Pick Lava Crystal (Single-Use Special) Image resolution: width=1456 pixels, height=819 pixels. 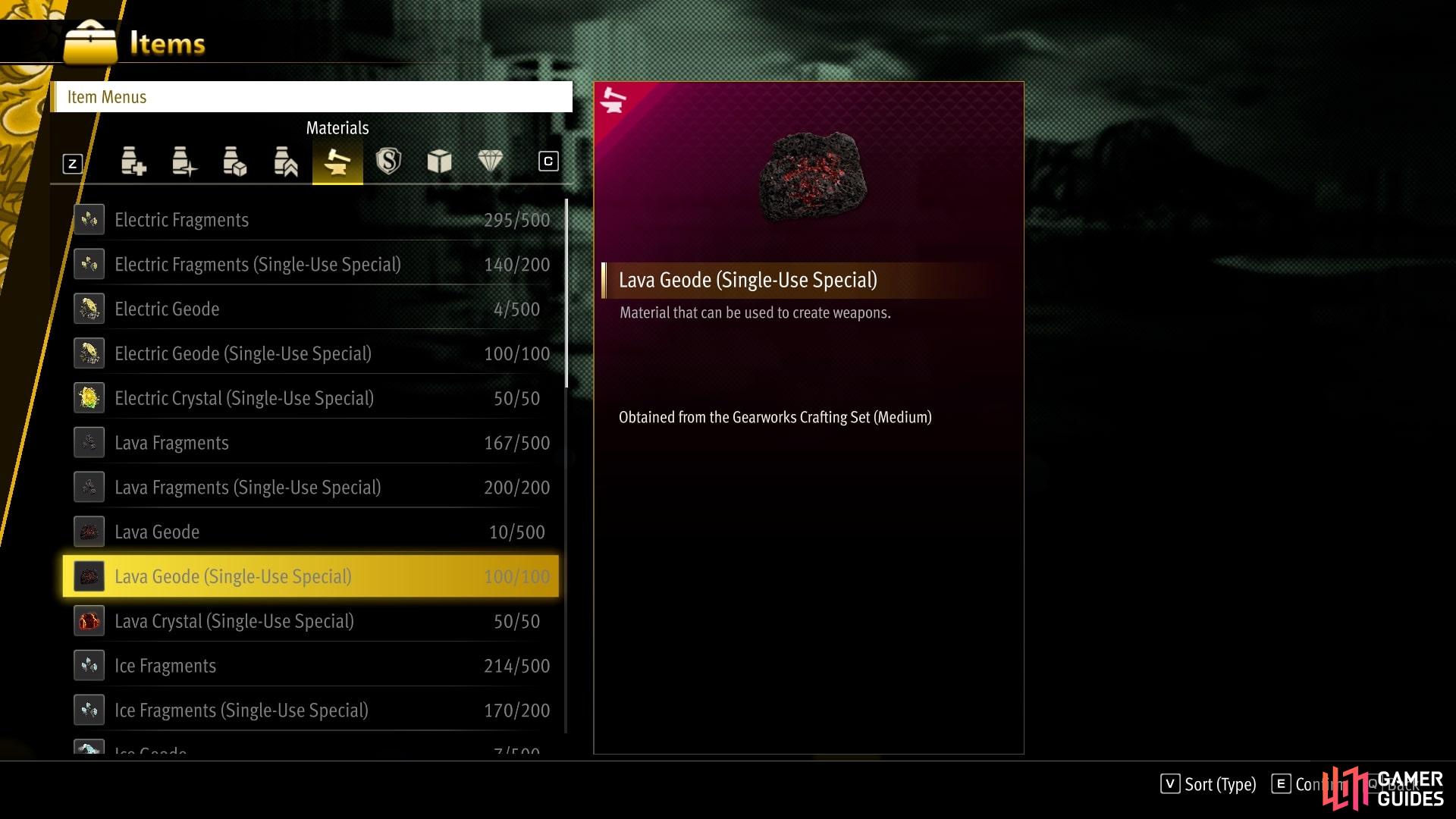click(x=312, y=621)
